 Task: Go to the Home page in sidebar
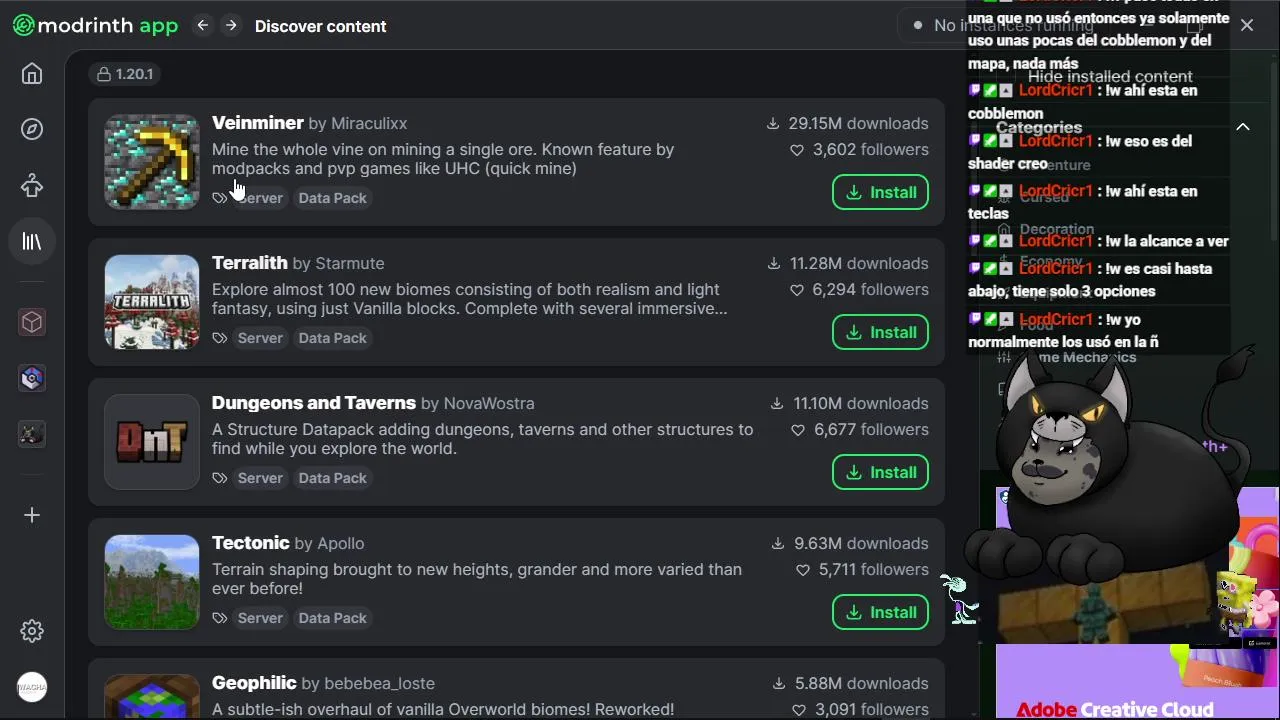tap(32, 74)
